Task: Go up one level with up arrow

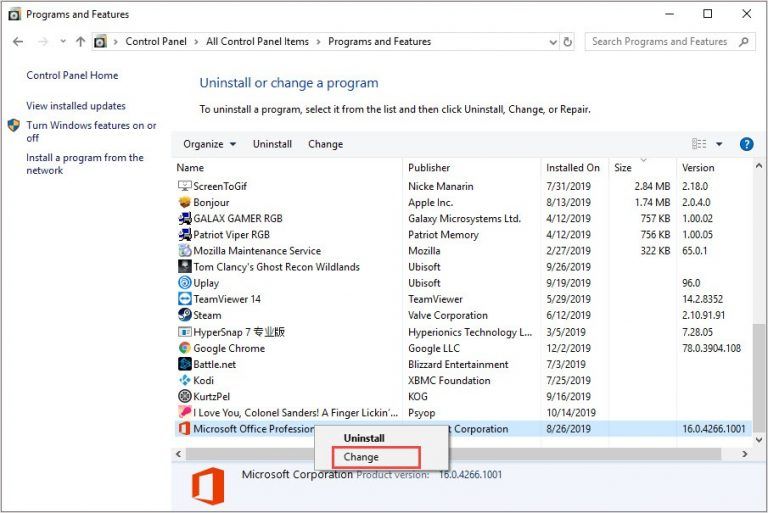Action: (x=80, y=42)
